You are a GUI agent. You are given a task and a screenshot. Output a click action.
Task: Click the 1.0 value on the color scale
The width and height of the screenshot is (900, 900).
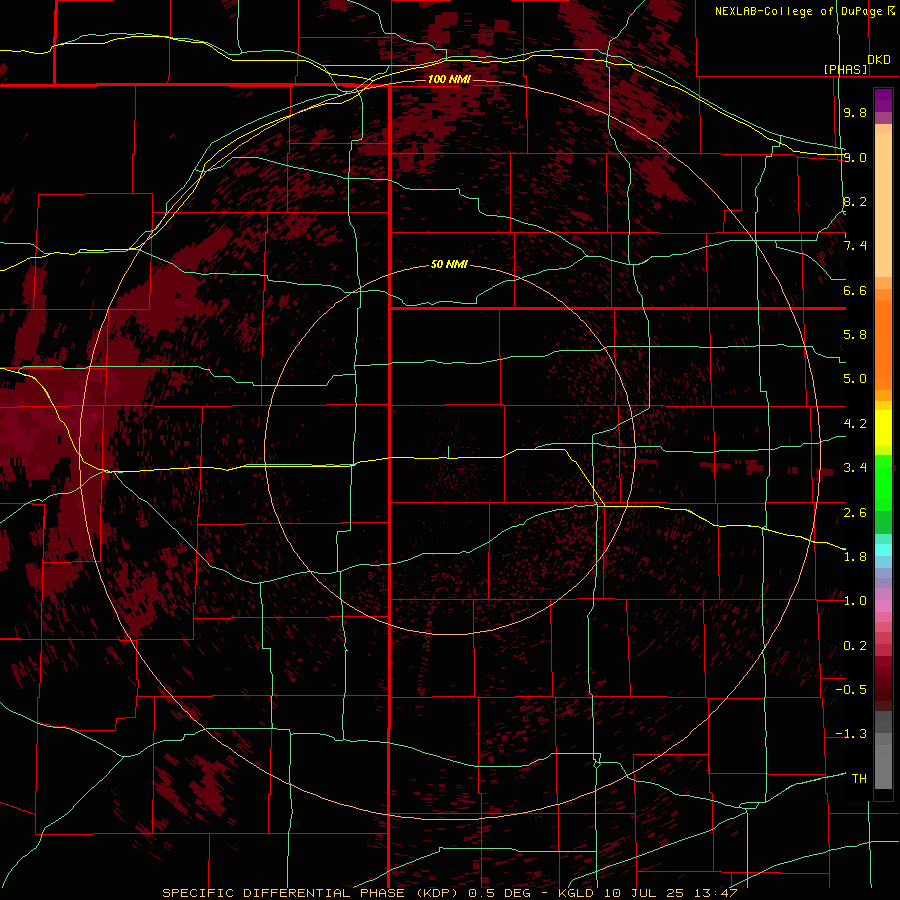pos(855,601)
